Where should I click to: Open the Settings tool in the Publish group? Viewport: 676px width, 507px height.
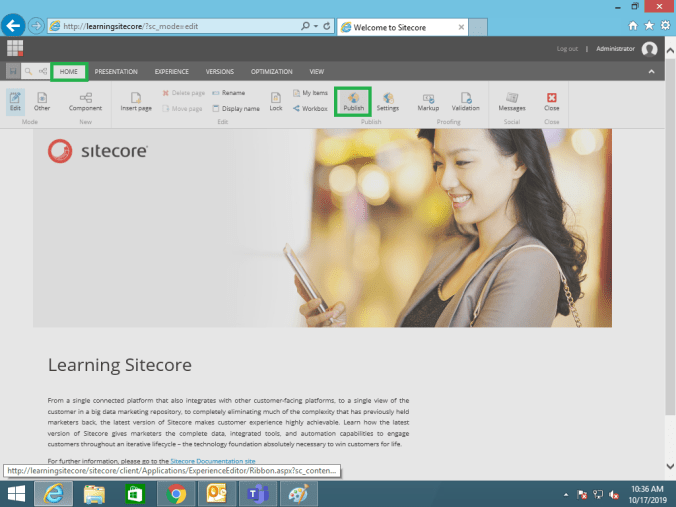pyautogui.click(x=387, y=100)
